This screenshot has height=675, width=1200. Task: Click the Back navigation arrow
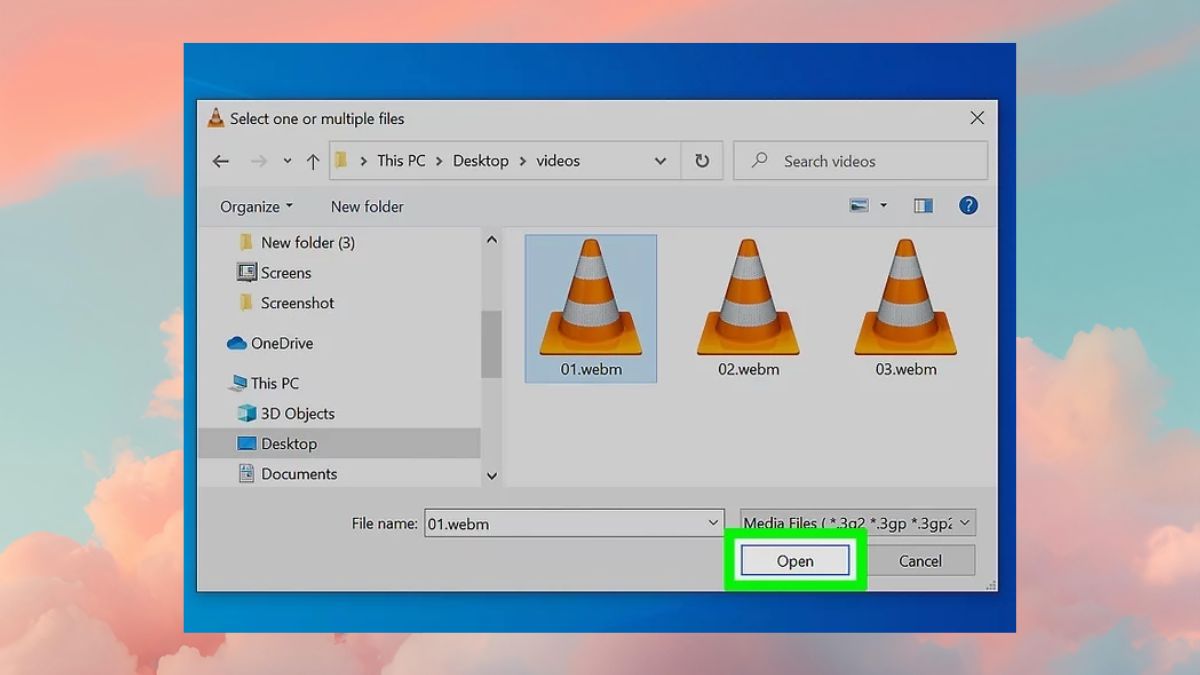point(221,161)
